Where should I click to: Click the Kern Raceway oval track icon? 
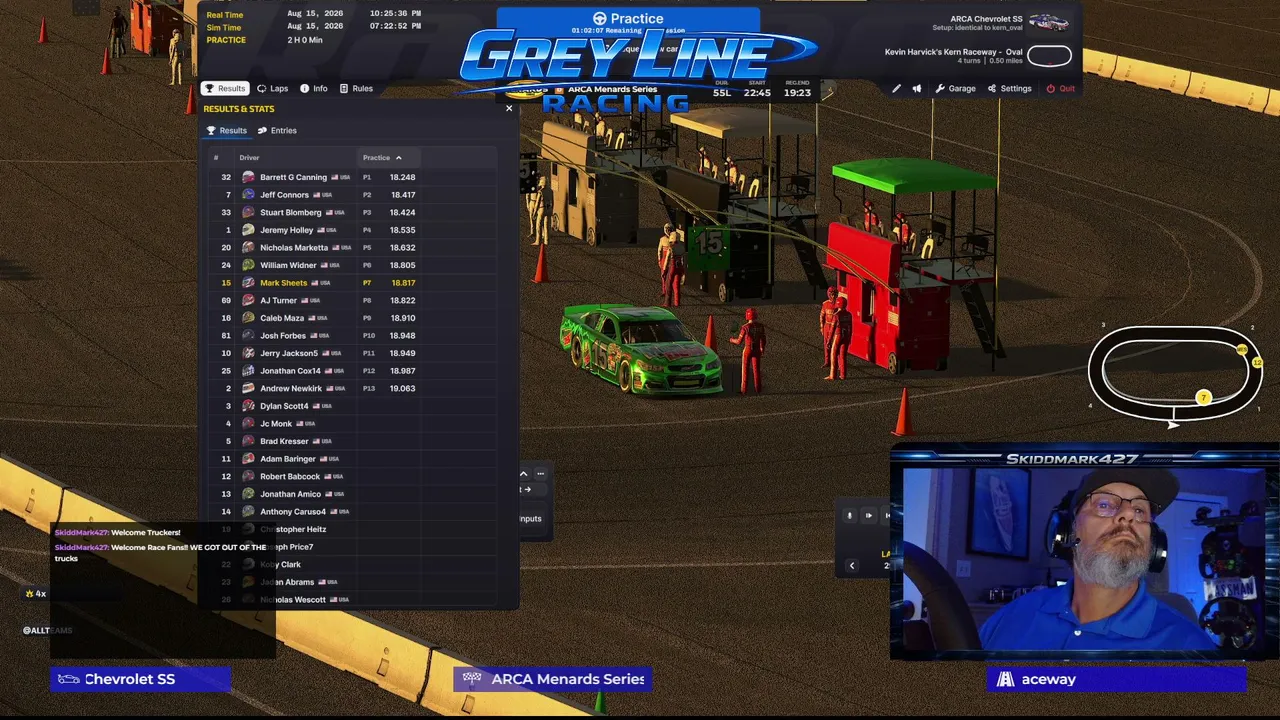tap(1049, 56)
